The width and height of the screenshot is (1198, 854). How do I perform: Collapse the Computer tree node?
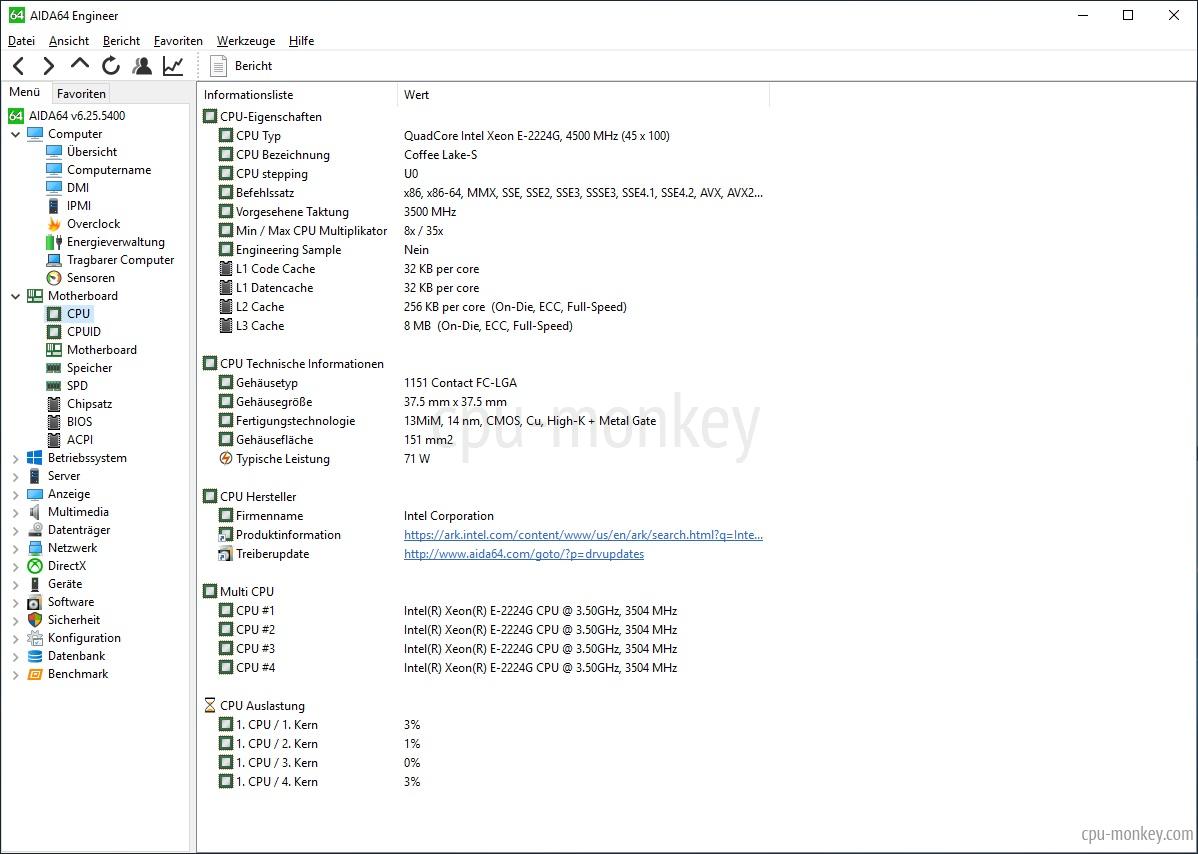coord(15,134)
